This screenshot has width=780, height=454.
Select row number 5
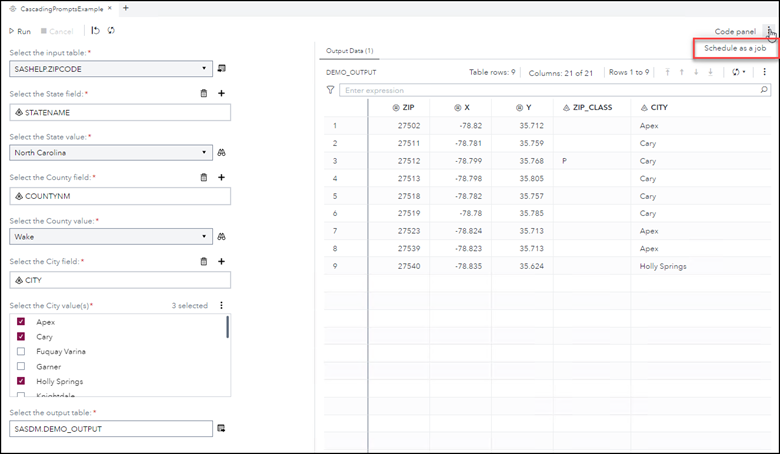pyautogui.click(x=335, y=196)
